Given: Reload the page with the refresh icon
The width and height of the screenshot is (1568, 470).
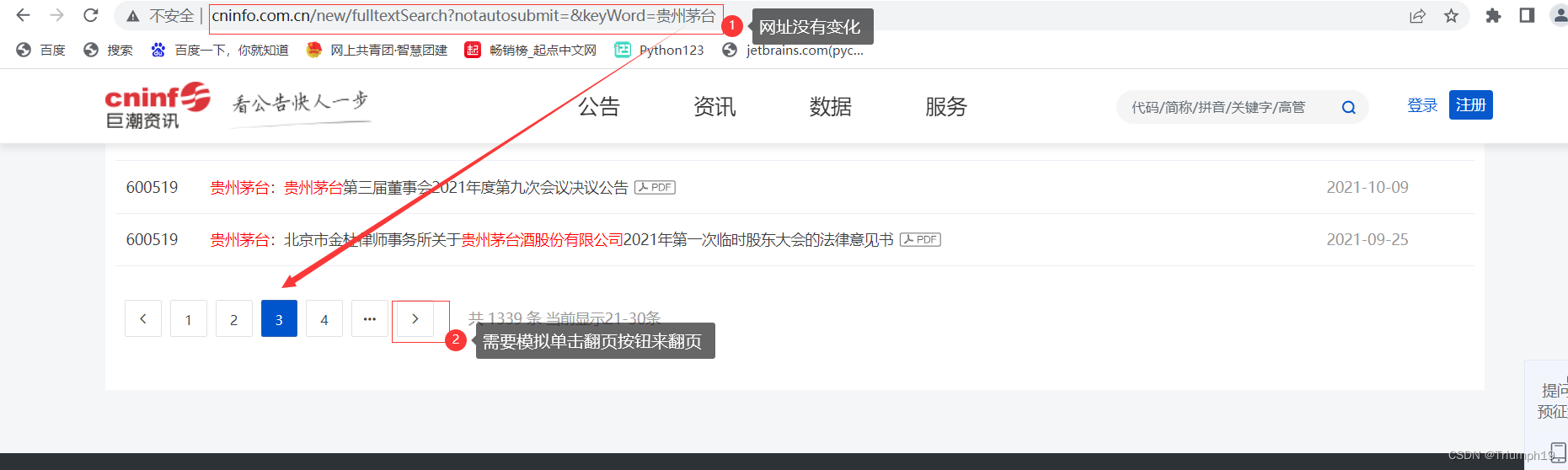Looking at the screenshot, I should (91, 15).
